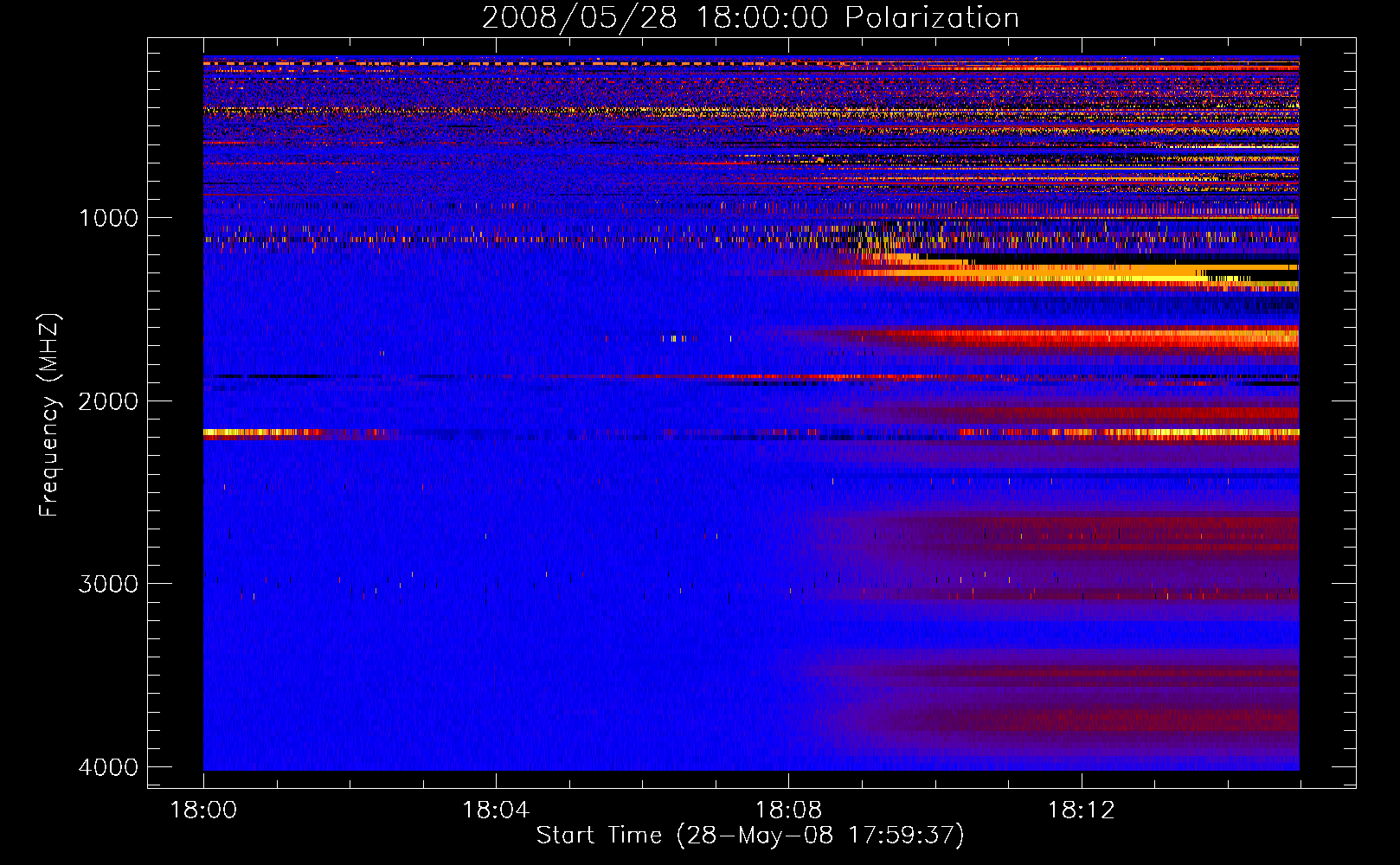Click the '4000' frequency tick label
1400x865 pixels.
[108, 767]
